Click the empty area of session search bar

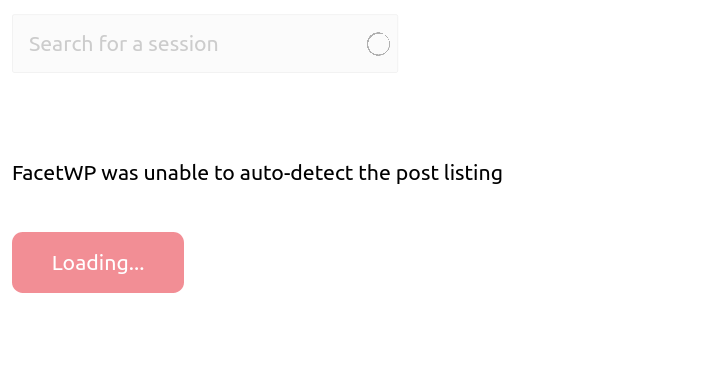[292, 44]
